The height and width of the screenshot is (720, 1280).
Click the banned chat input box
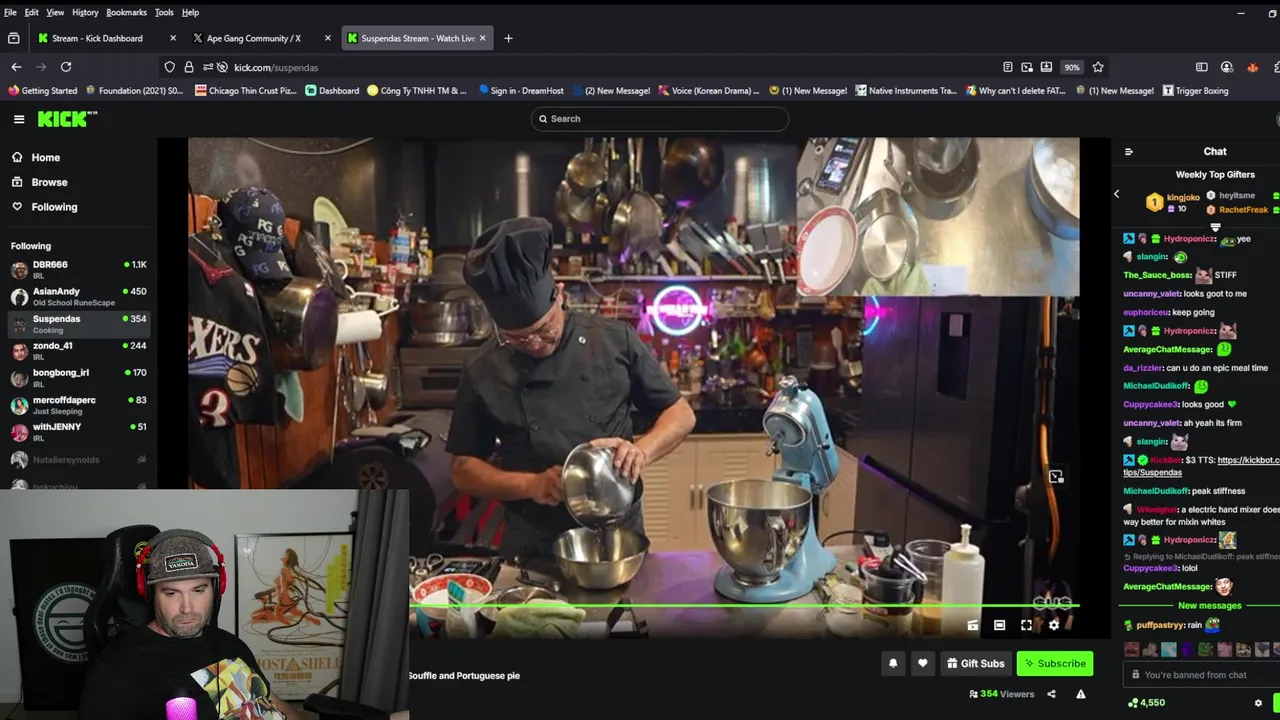tap(1201, 675)
